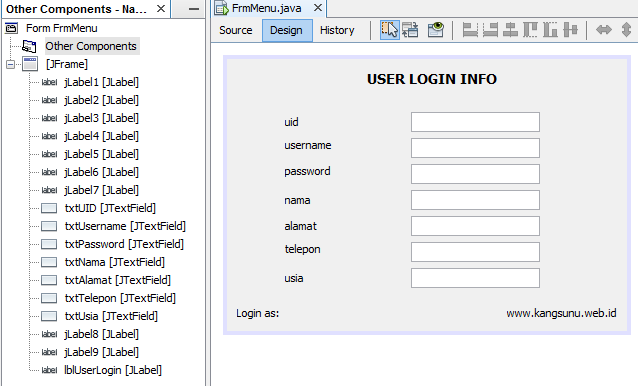Image resolution: width=638 pixels, height=386 pixels.
Task: Select the 'password' form label
Action: [307, 171]
